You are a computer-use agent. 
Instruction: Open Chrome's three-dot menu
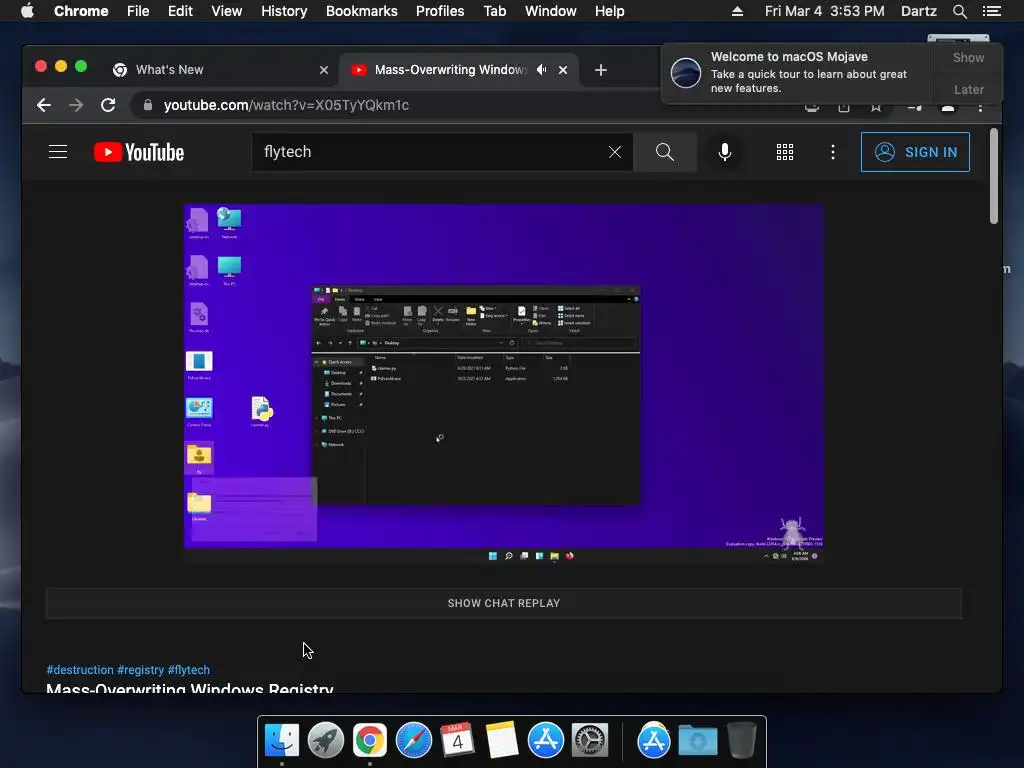click(x=980, y=108)
